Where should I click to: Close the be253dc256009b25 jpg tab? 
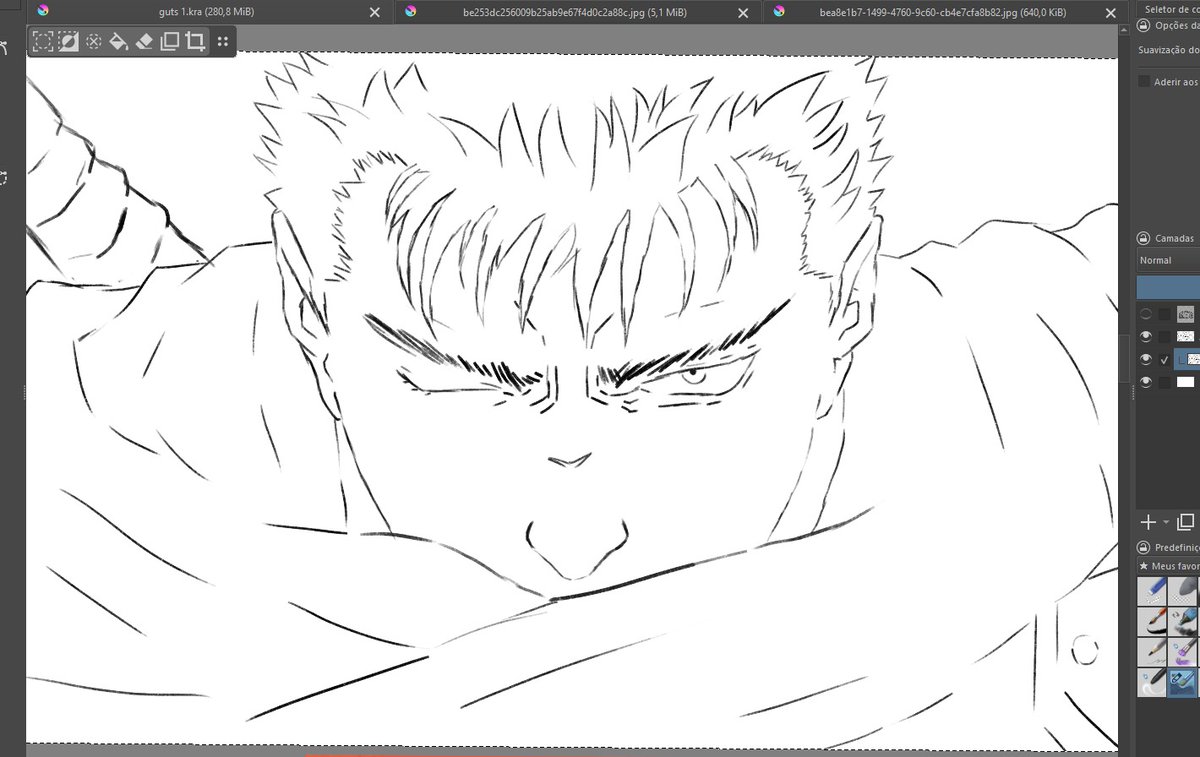(x=743, y=12)
